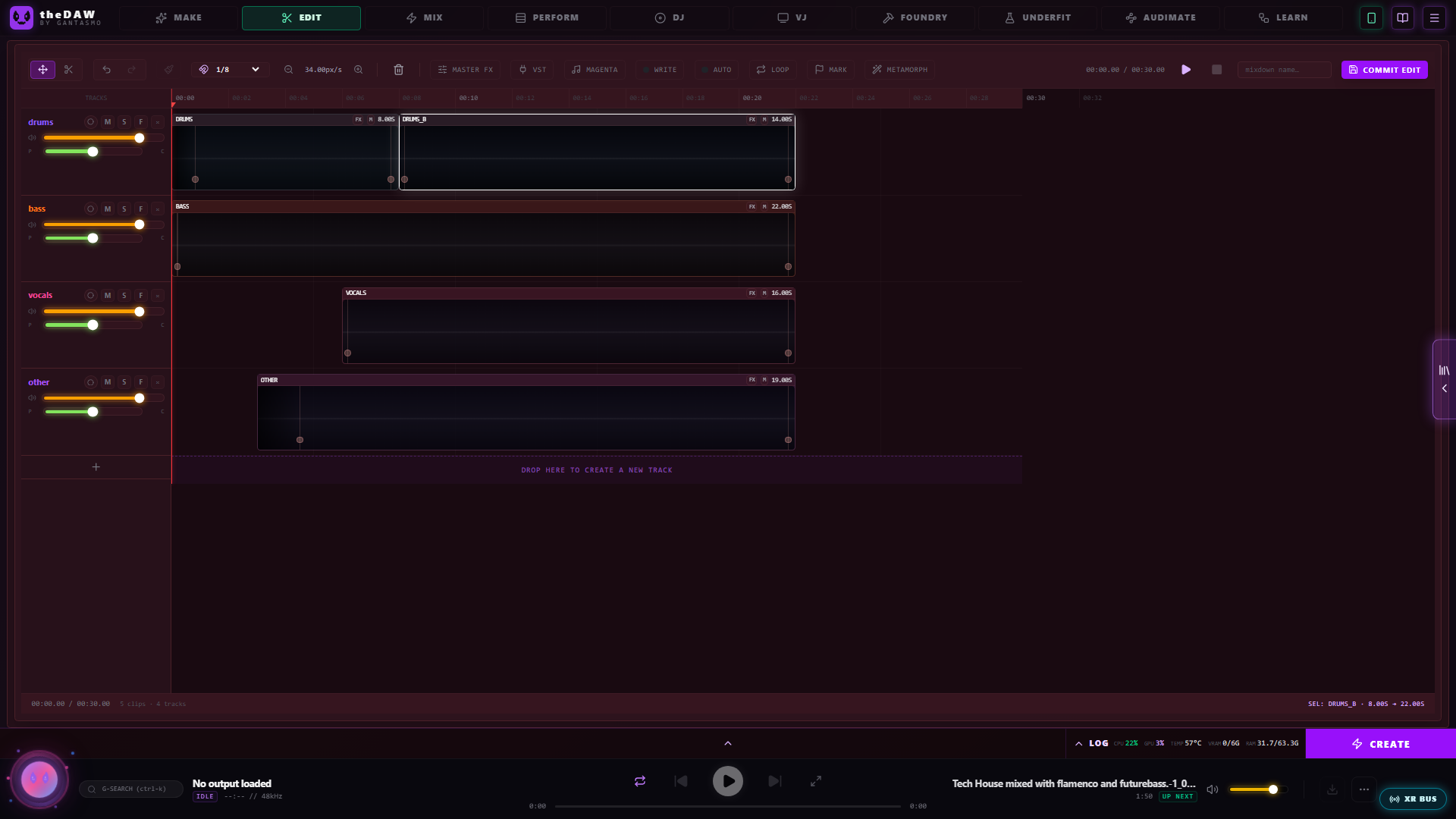The width and height of the screenshot is (1456, 819).
Task: Zoom out the timeline
Action: [x=289, y=70]
